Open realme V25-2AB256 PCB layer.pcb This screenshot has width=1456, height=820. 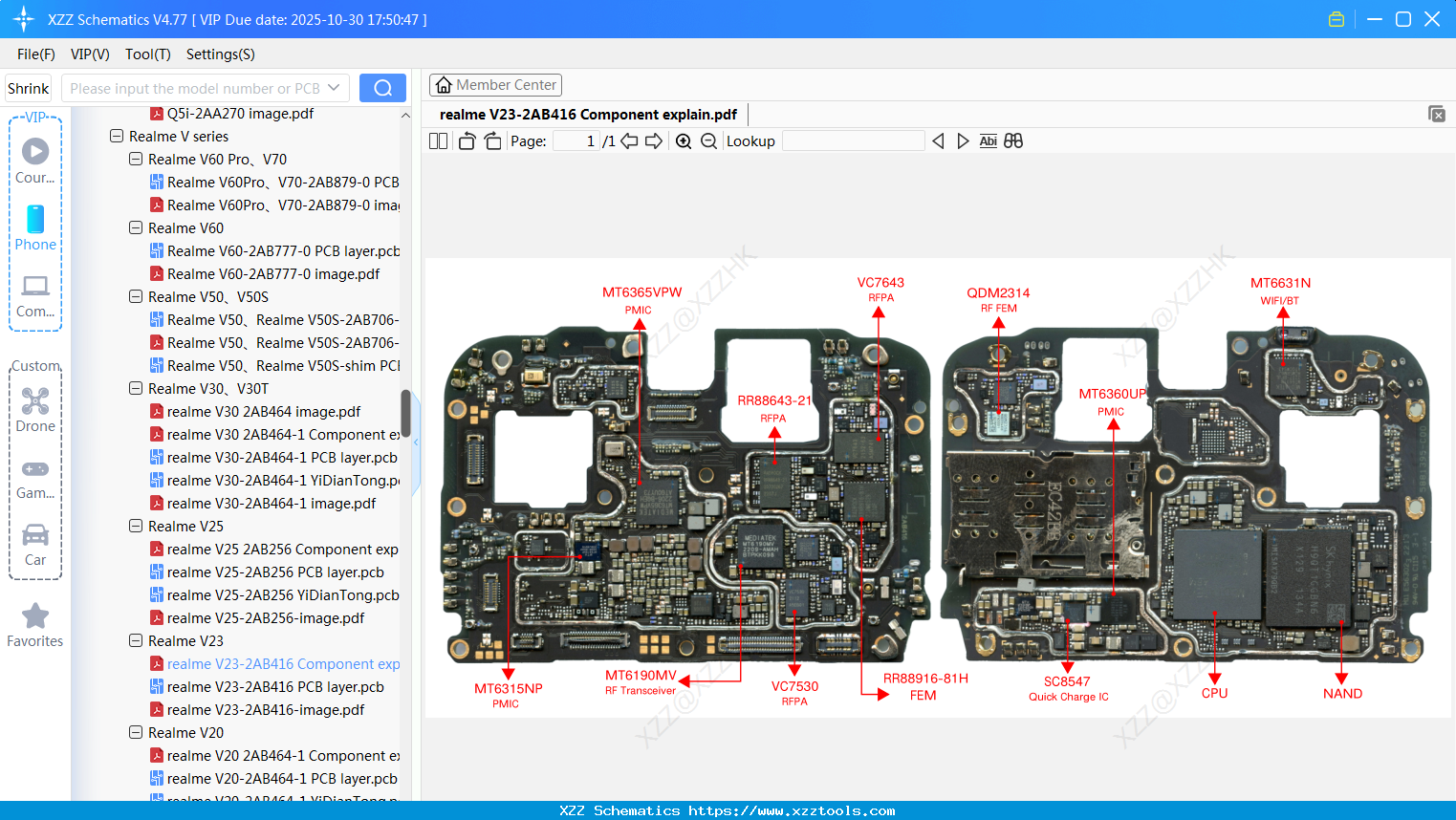267,572
